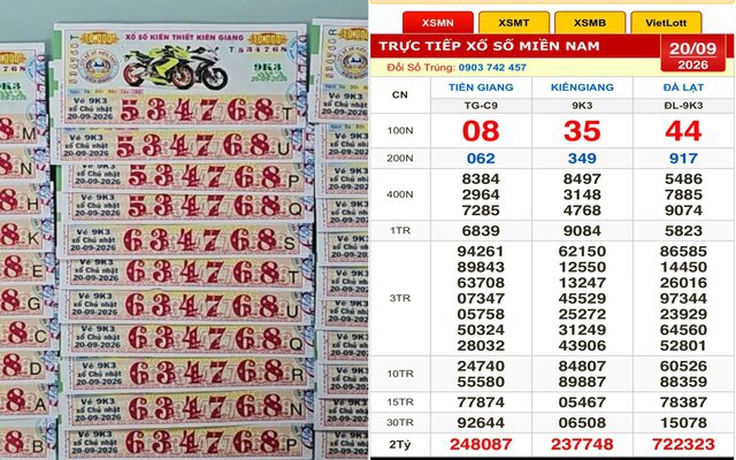This screenshot has width=736, height=460.
Task: Click the ticket numbered 534768 U
Action: pos(180,146)
